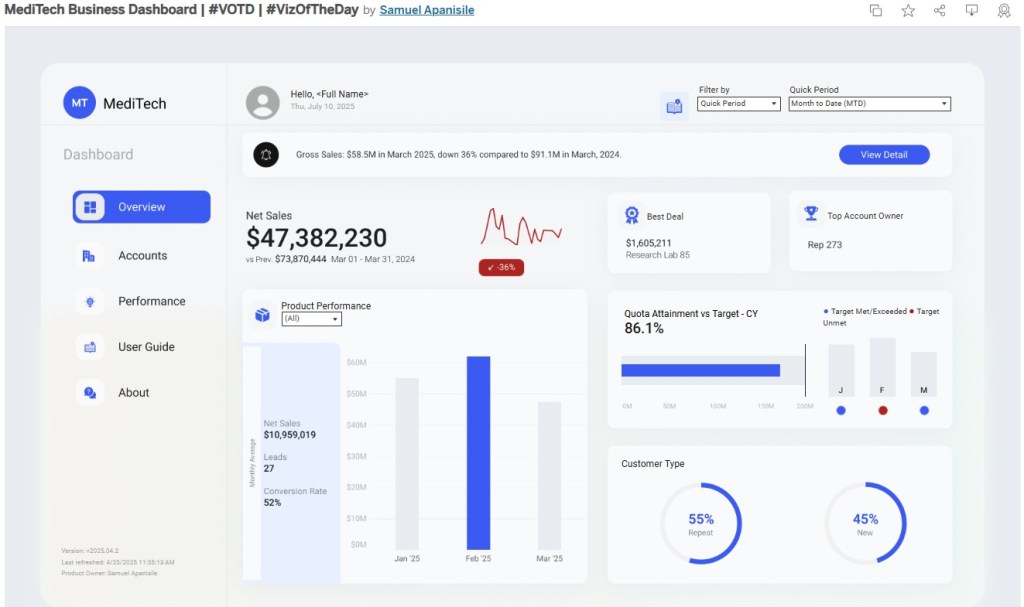1024x607 pixels.
Task: Click the user profile avatar icon
Action: pos(263,102)
